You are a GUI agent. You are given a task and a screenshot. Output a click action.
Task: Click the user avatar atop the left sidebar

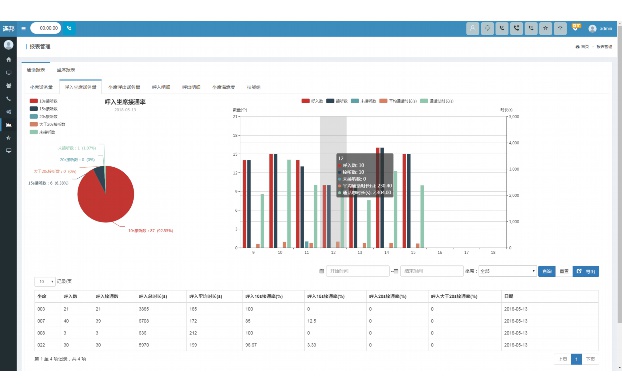[8, 45]
